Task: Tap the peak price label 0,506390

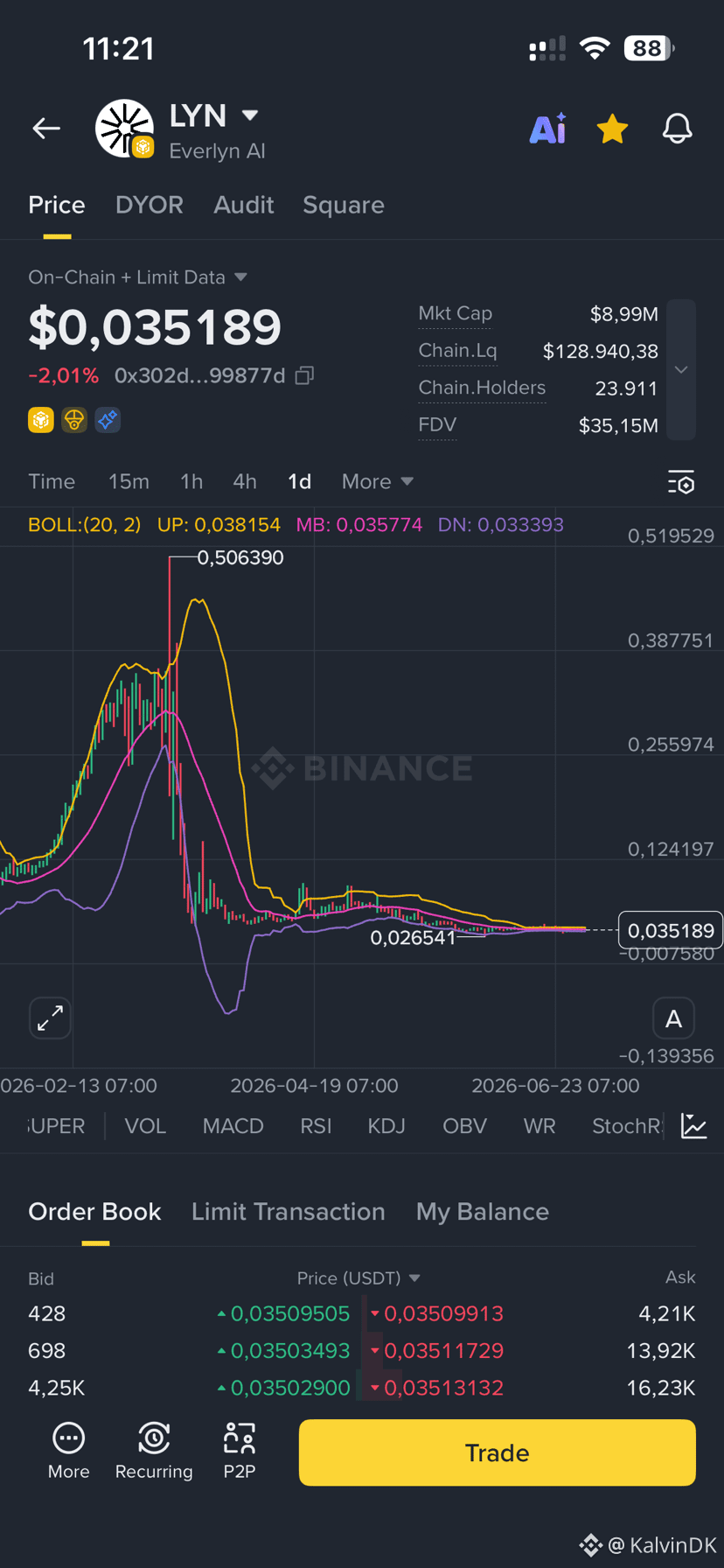Action: [x=240, y=557]
